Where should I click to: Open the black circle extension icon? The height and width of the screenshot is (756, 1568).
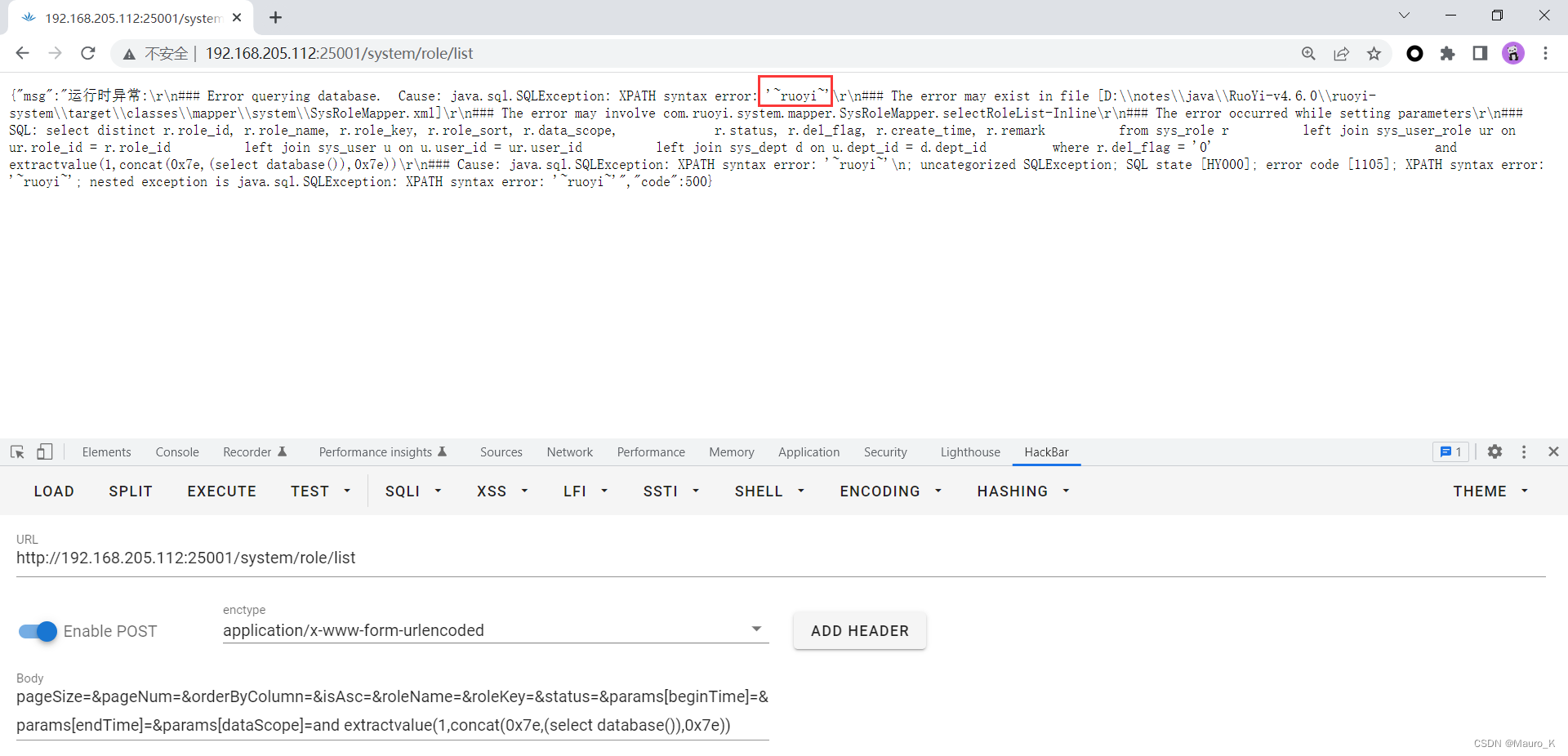click(1414, 53)
